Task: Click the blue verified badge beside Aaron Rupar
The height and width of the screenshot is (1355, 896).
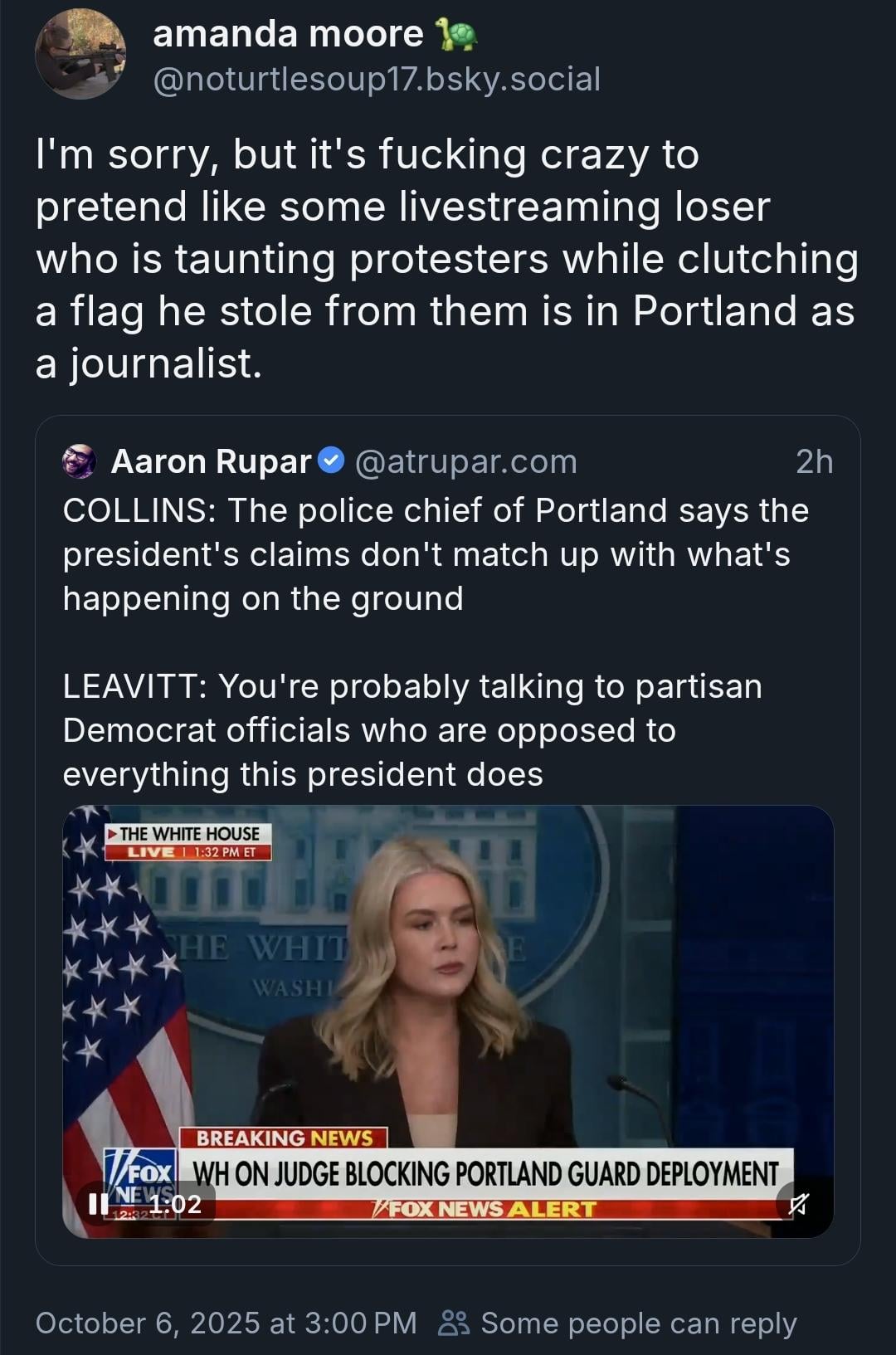Action: (332, 460)
